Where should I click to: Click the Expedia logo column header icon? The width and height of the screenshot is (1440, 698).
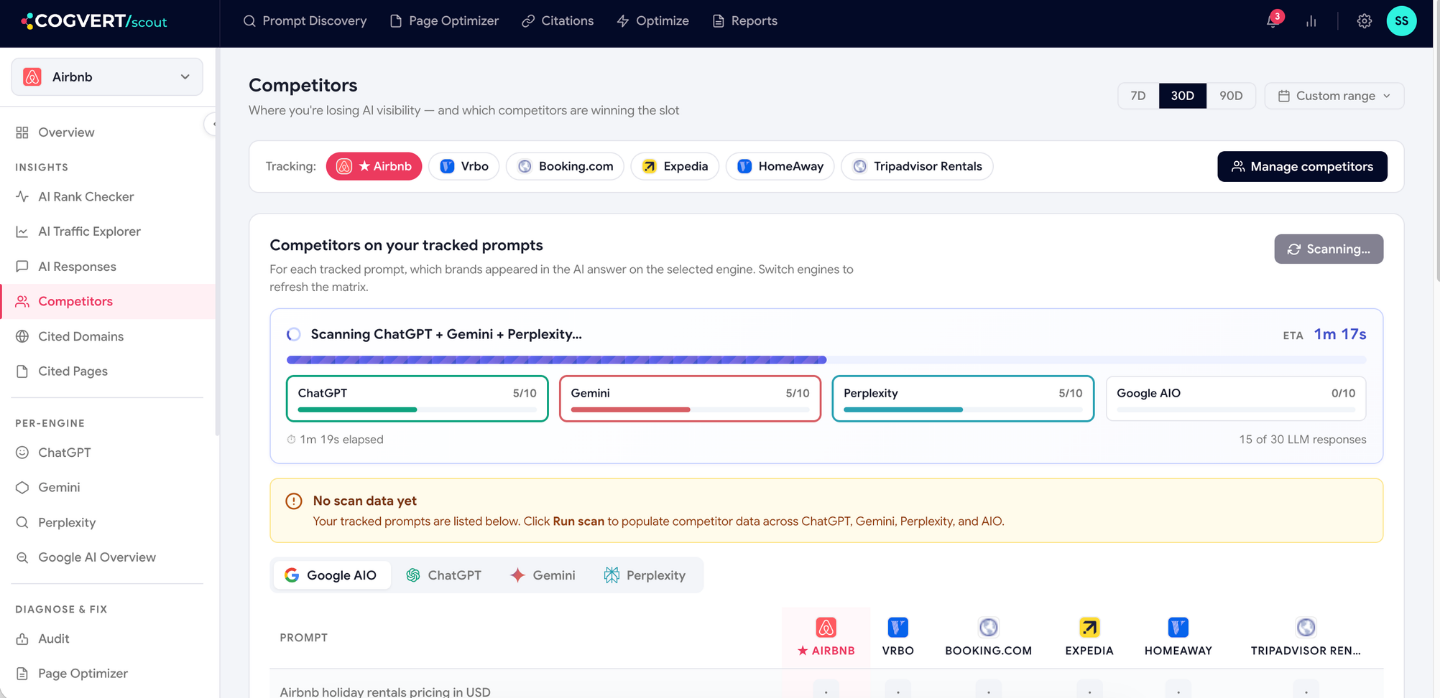pos(1089,627)
